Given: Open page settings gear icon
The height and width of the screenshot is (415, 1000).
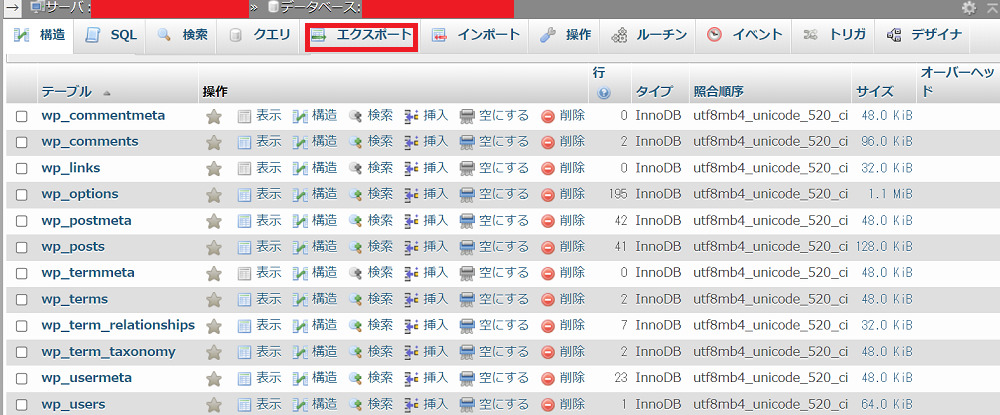Looking at the screenshot, I should 969,7.
